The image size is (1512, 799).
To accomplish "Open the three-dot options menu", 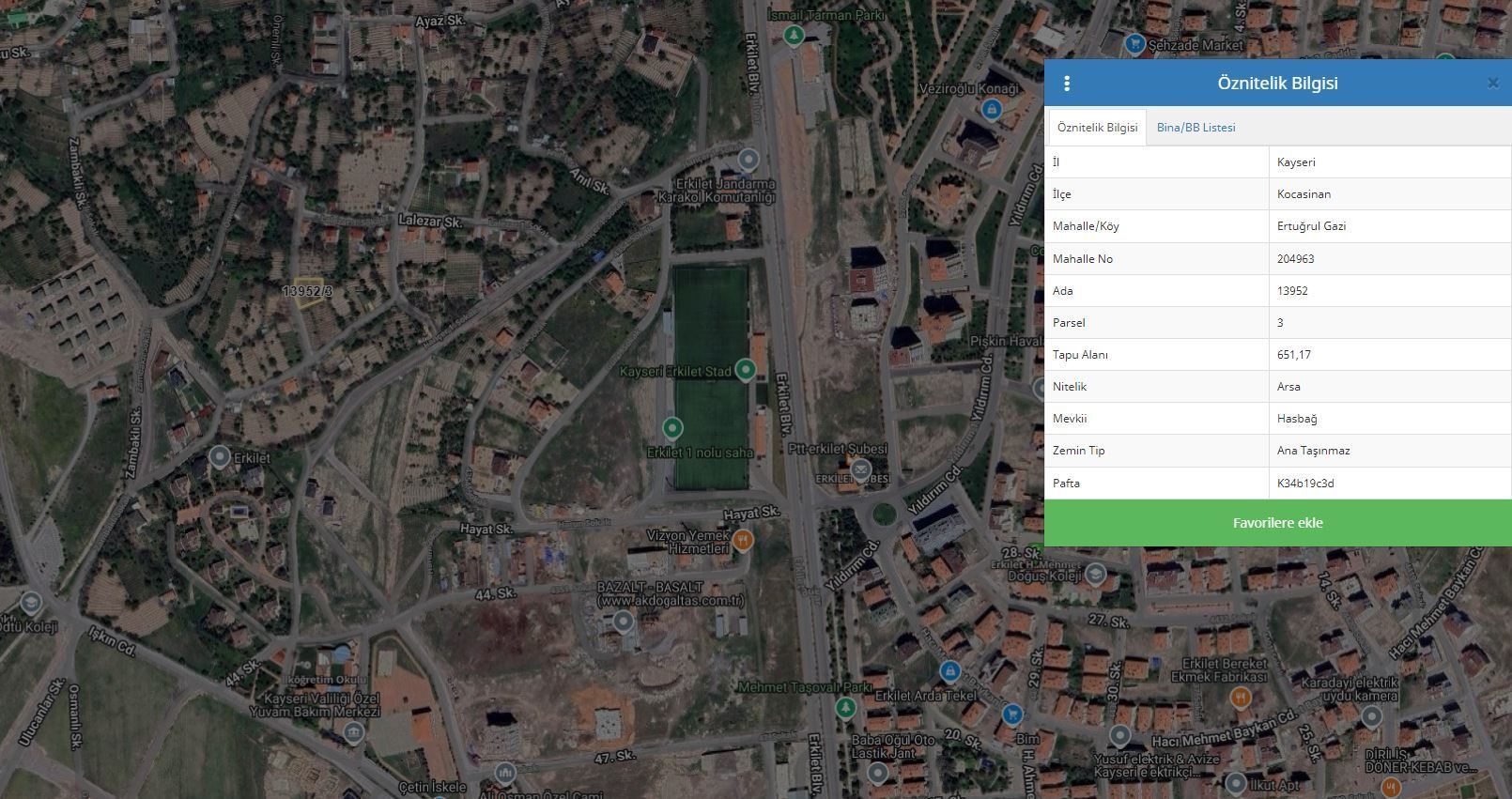I will point(1067,84).
